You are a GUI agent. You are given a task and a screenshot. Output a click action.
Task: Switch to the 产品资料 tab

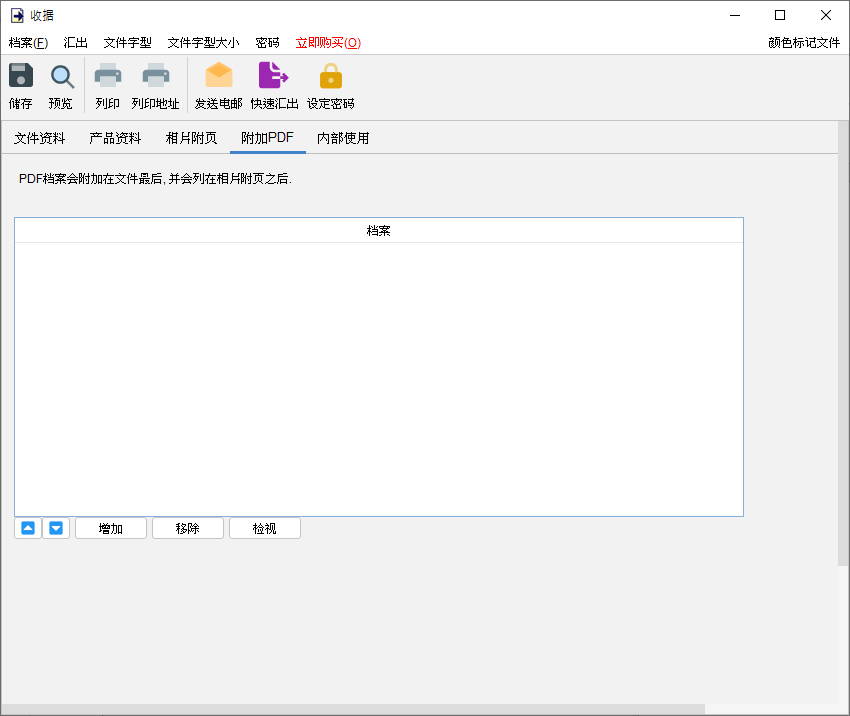tap(115, 138)
